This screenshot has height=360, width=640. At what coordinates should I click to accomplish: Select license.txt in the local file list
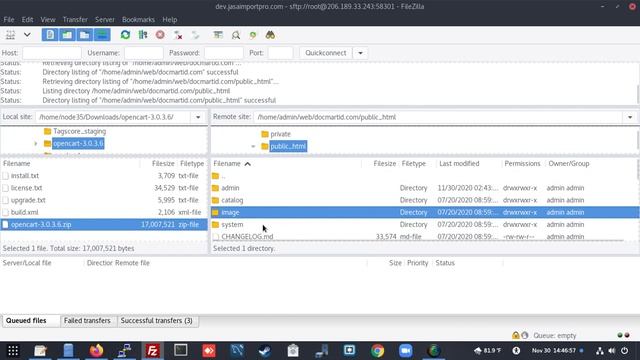click(x=104, y=188)
